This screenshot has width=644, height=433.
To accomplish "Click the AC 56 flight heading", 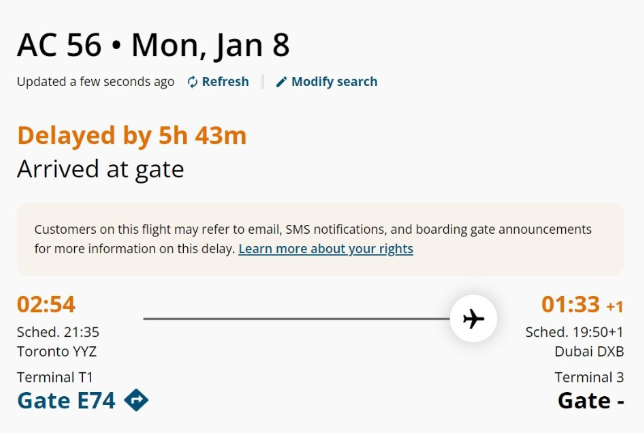I will 153,45.
